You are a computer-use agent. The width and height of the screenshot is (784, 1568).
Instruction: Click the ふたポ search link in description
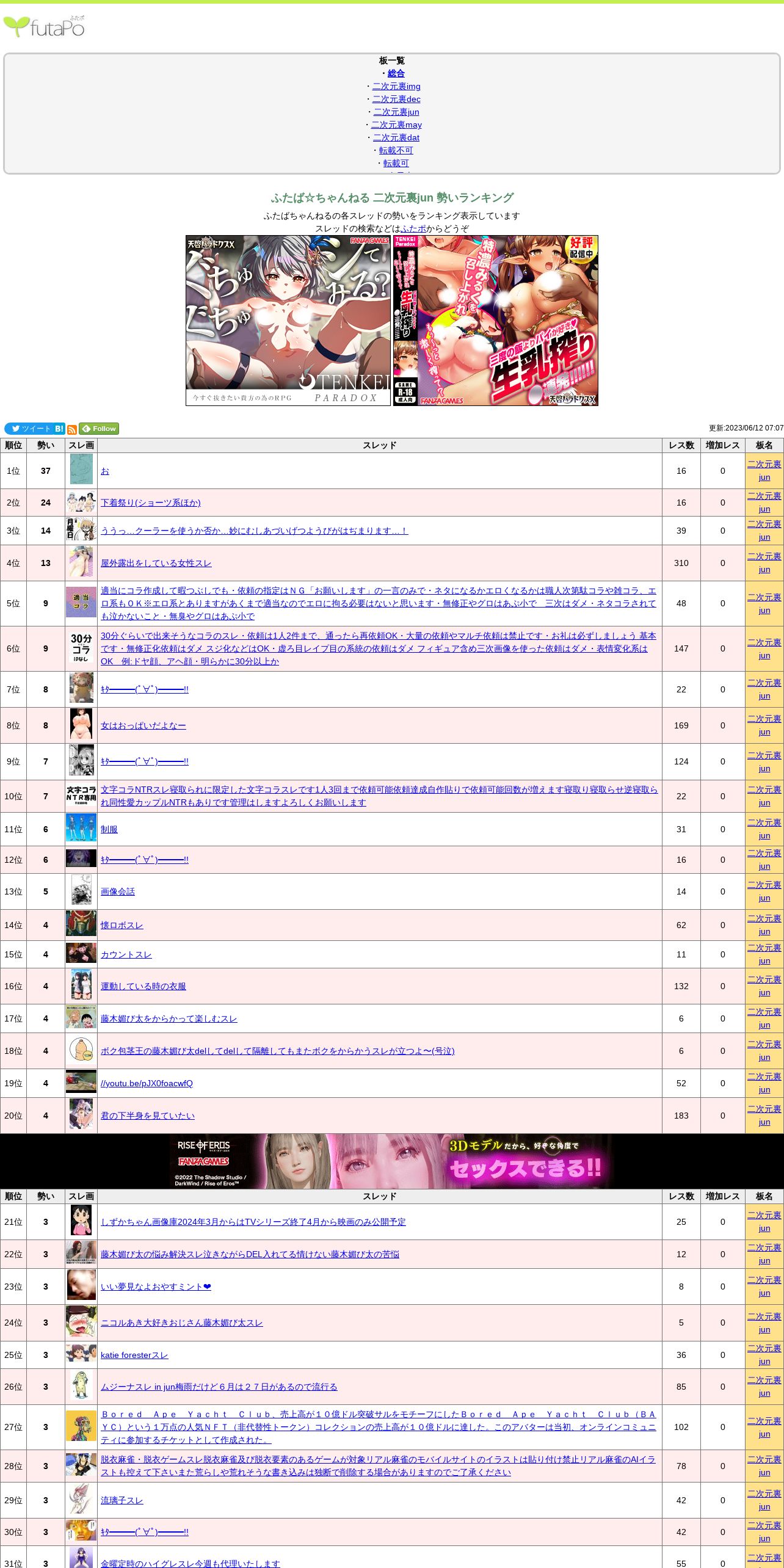click(413, 228)
